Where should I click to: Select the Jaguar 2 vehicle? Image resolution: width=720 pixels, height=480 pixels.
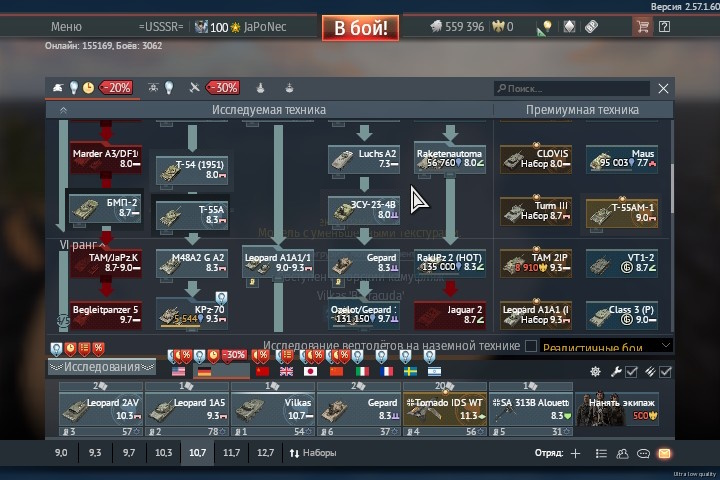click(x=450, y=315)
